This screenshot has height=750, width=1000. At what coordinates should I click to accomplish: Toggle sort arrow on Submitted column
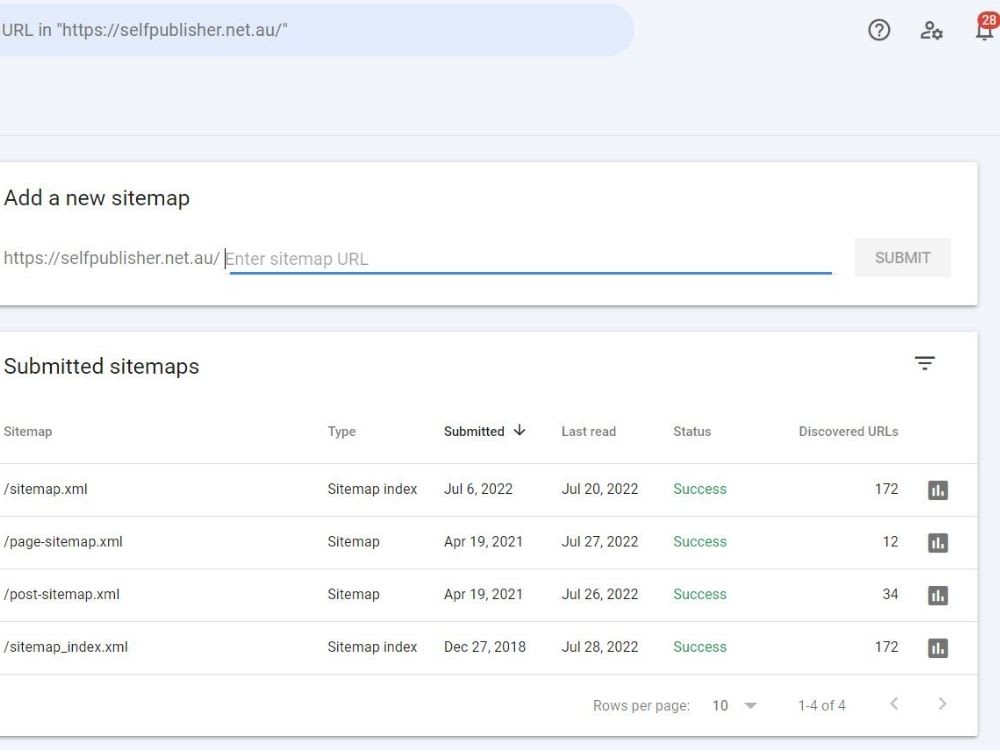click(x=520, y=430)
